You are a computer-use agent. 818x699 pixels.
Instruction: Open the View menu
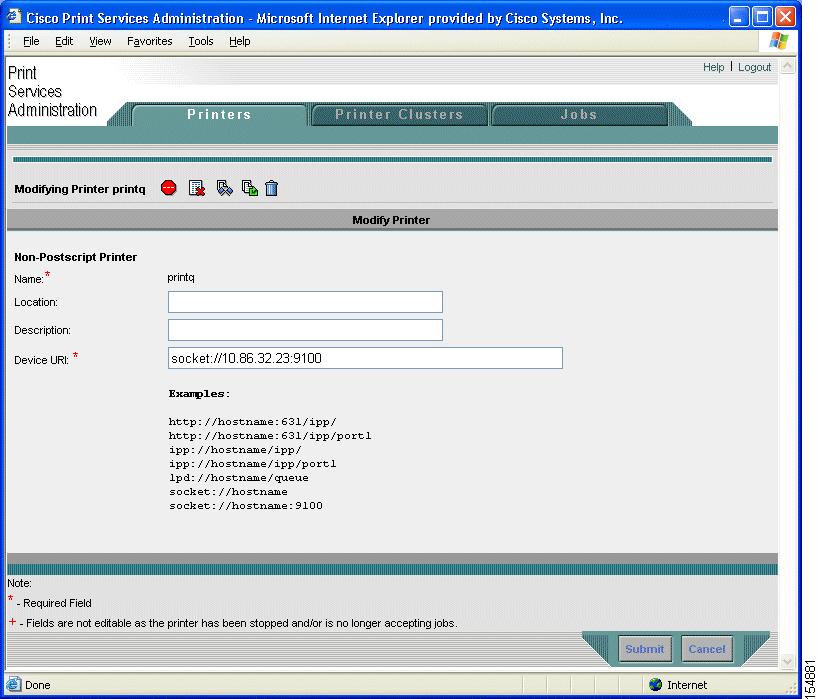(x=100, y=41)
